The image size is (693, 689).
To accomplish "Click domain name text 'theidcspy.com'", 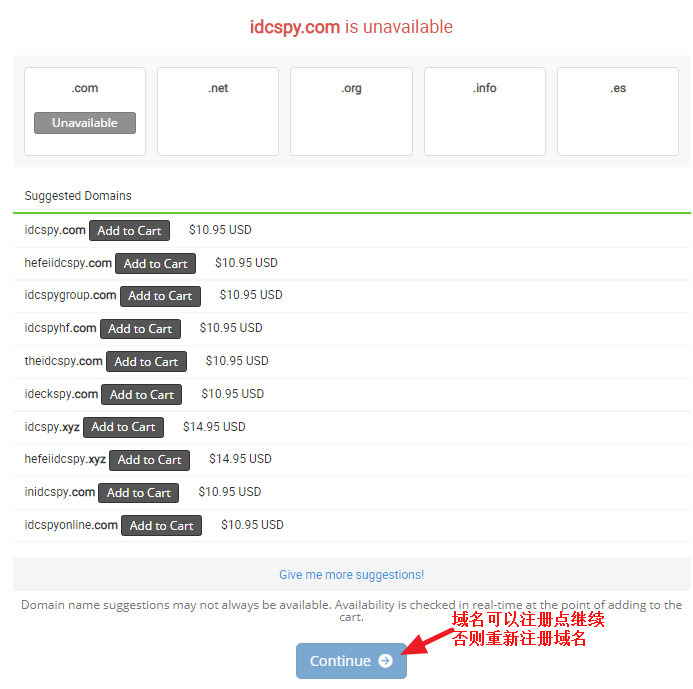I will click(x=63, y=361).
